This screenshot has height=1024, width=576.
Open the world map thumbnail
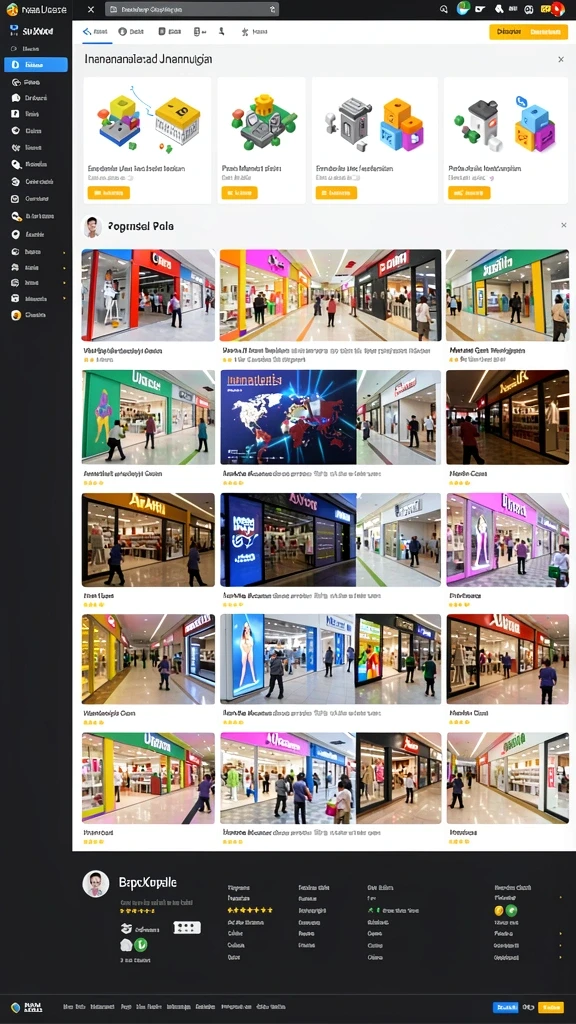[x=289, y=417]
